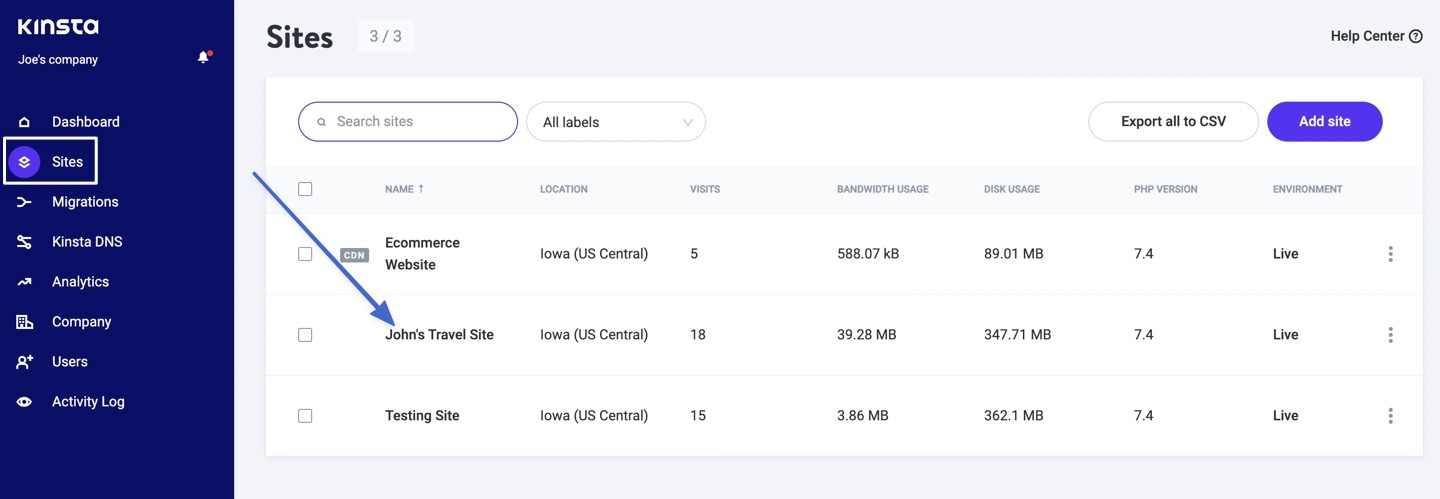This screenshot has width=1440, height=499.
Task: Click the ENVIRONMENT column header
Action: (x=1308, y=189)
